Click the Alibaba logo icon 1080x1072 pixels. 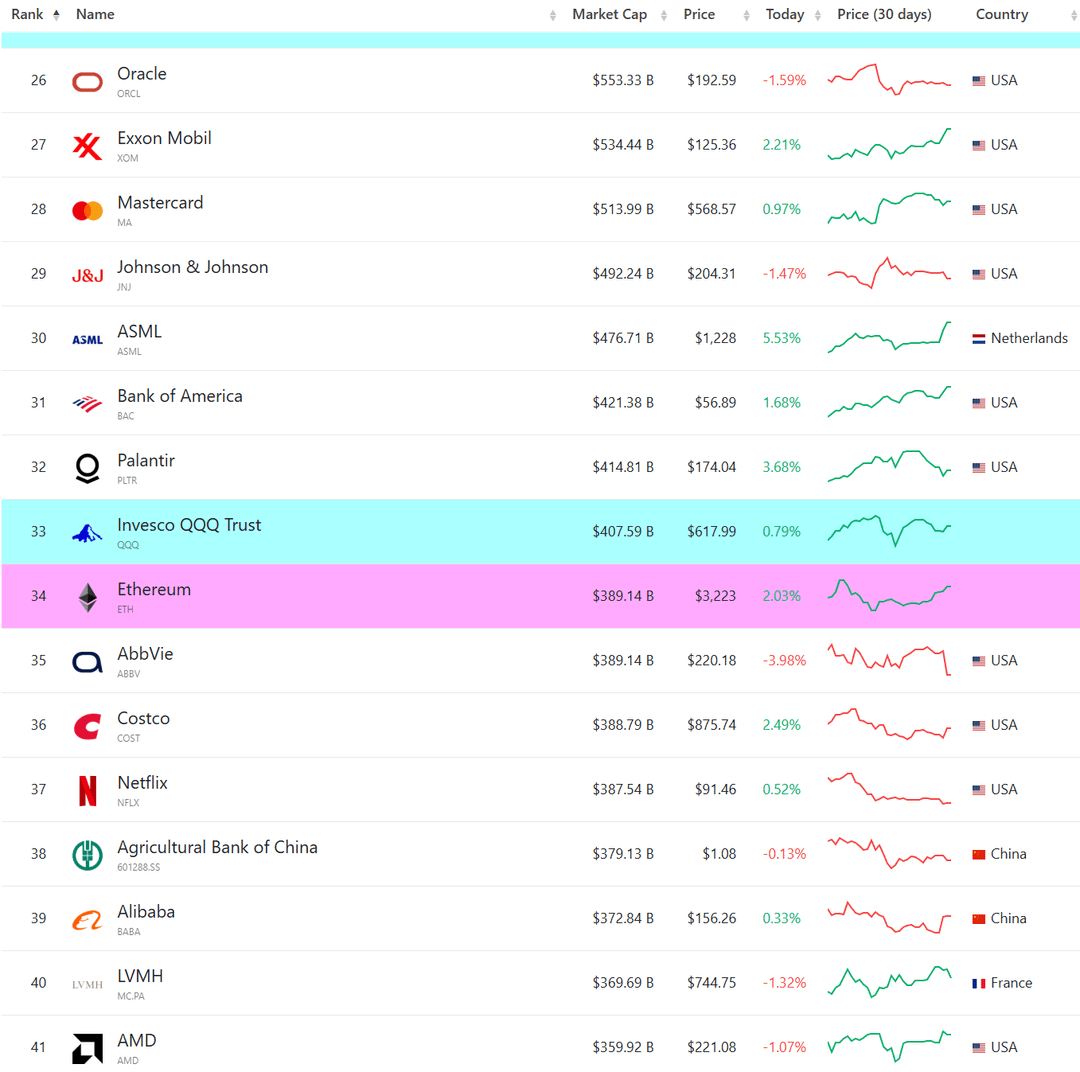click(88, 920)
